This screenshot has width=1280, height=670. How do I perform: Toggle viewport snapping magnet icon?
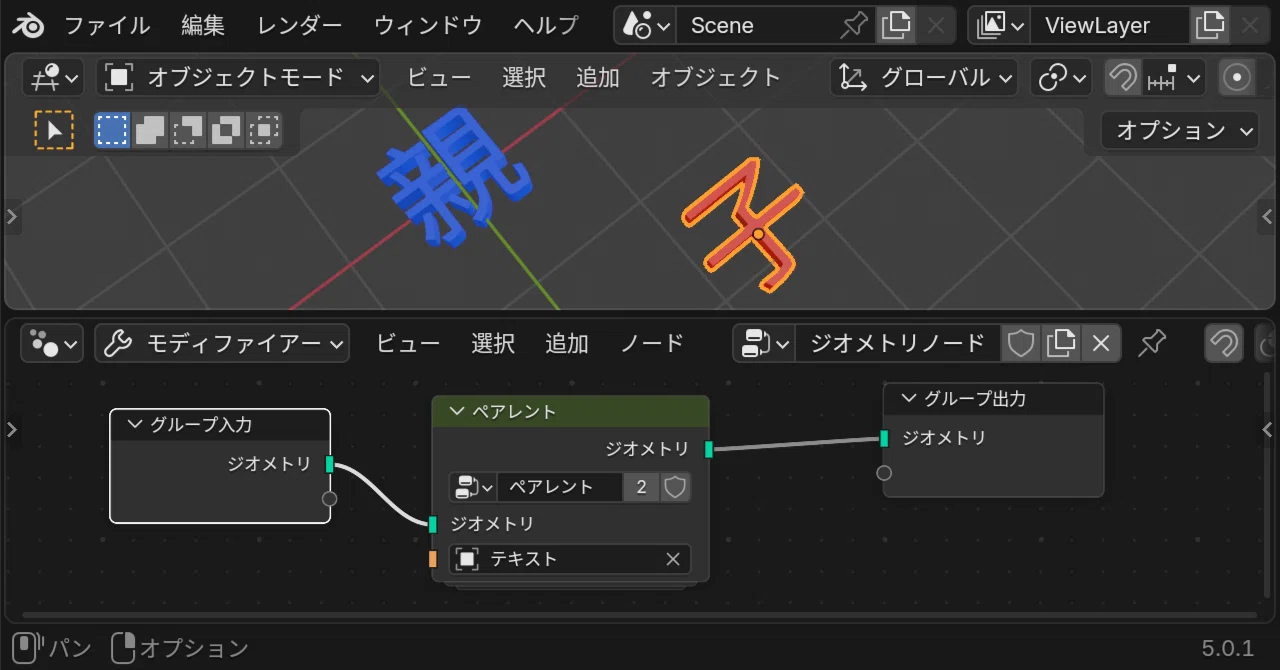pos(1123,77)
